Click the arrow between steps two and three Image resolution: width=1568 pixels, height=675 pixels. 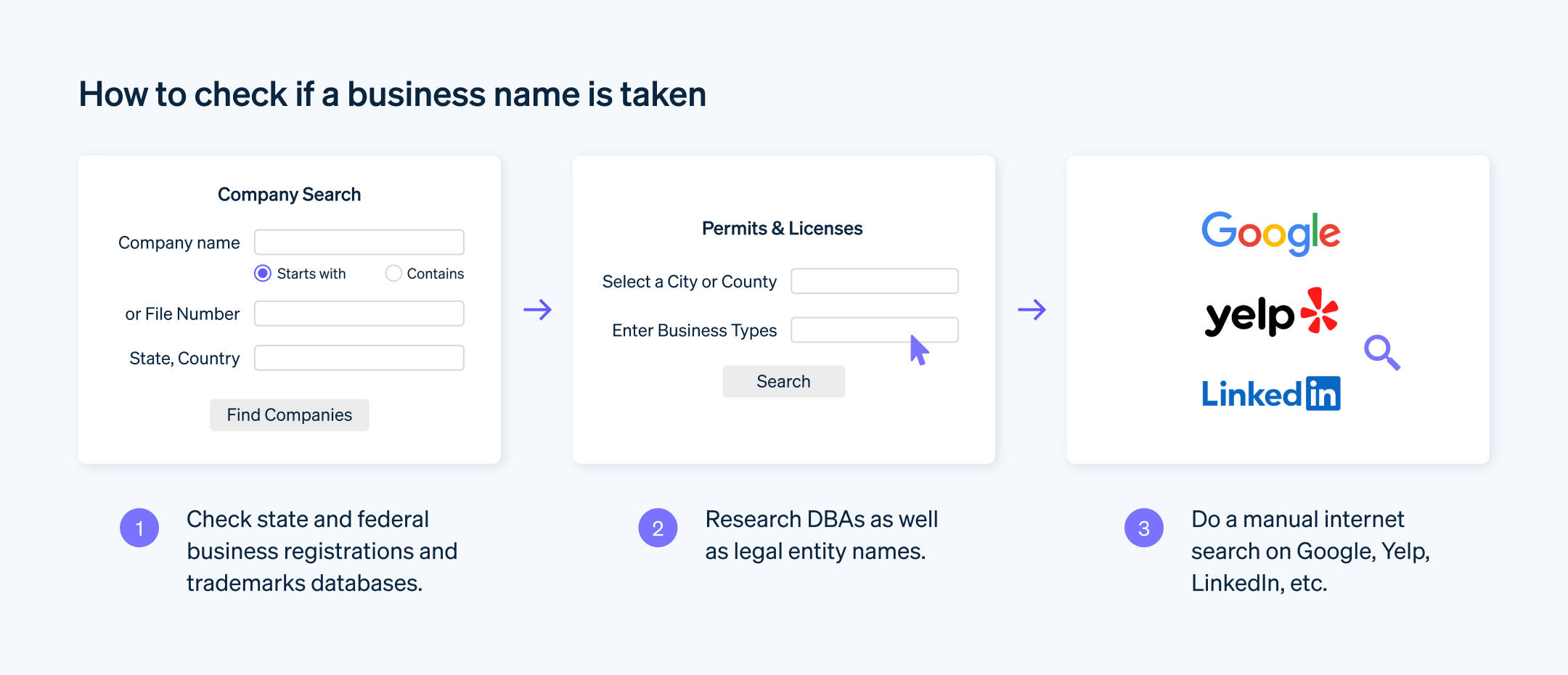pyautogui.click(x=1032, y=310)
